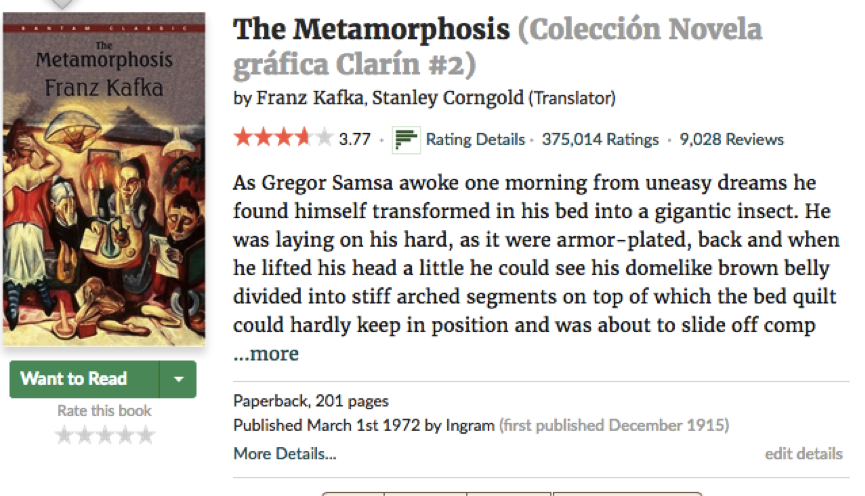Open the Rating Details link
The image size is (865, 496).
(x=475, y=140)
